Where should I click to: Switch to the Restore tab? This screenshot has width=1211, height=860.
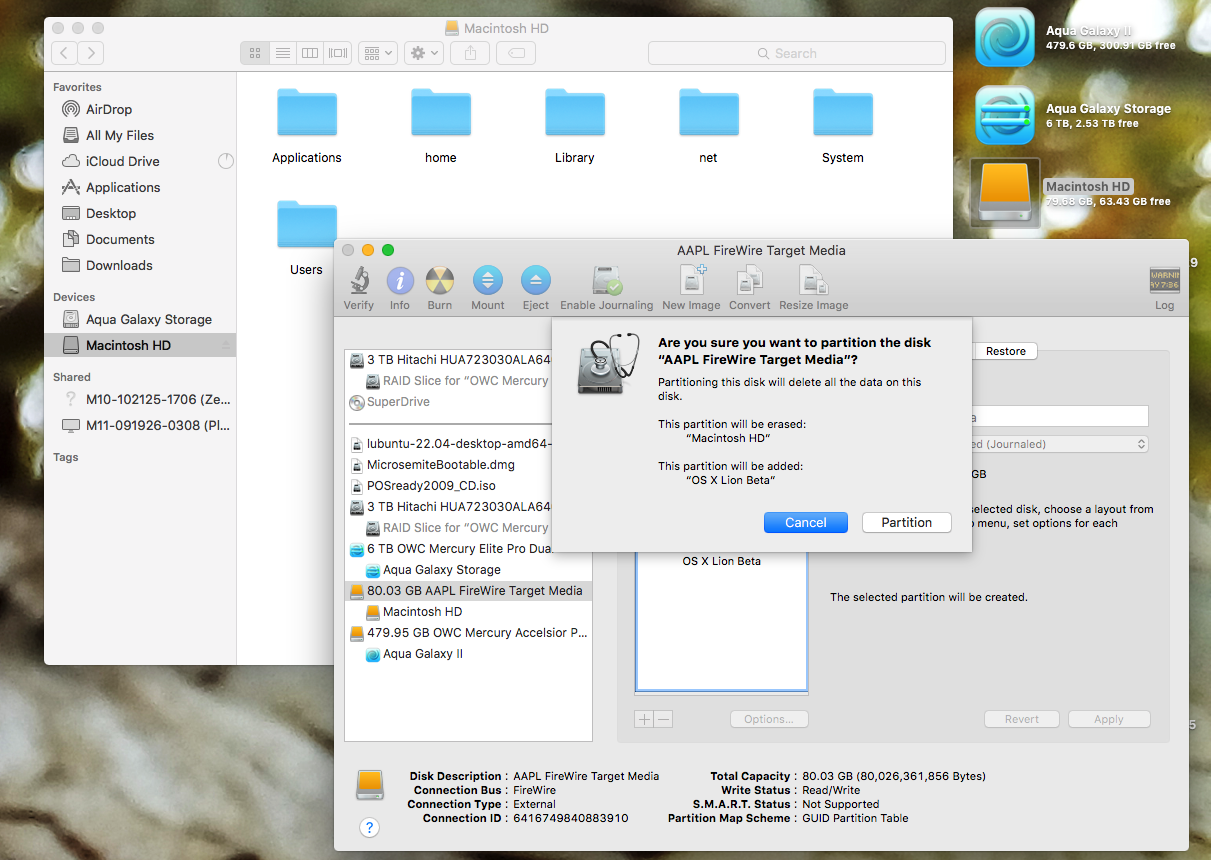[x=1006, y=351]
